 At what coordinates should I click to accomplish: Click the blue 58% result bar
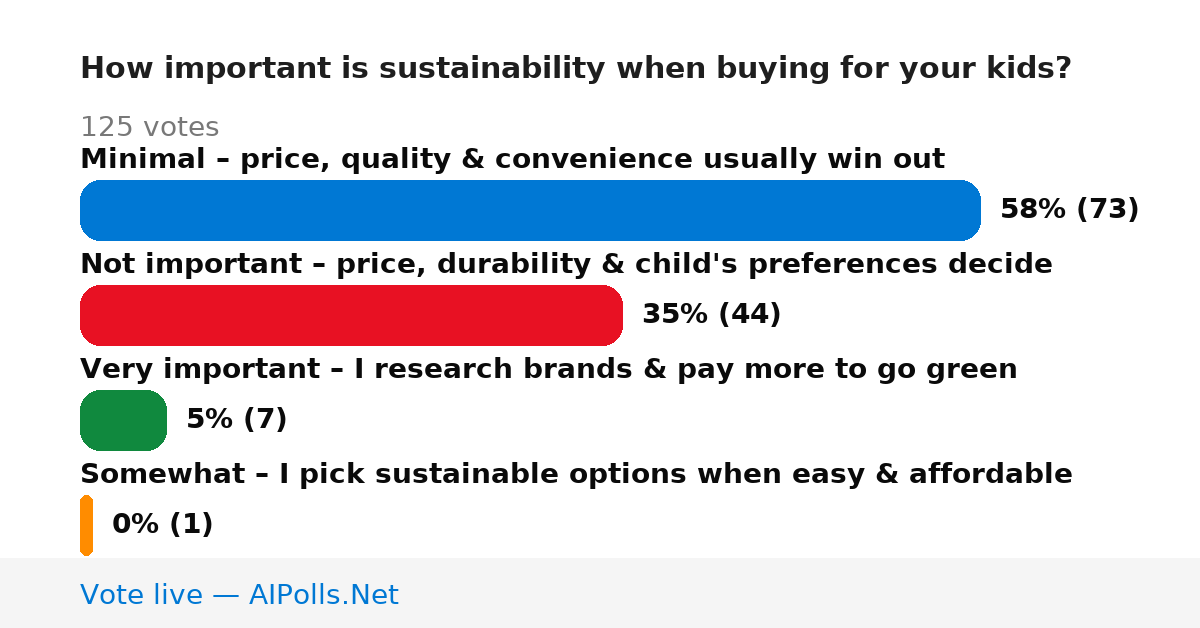coord(530,210)
